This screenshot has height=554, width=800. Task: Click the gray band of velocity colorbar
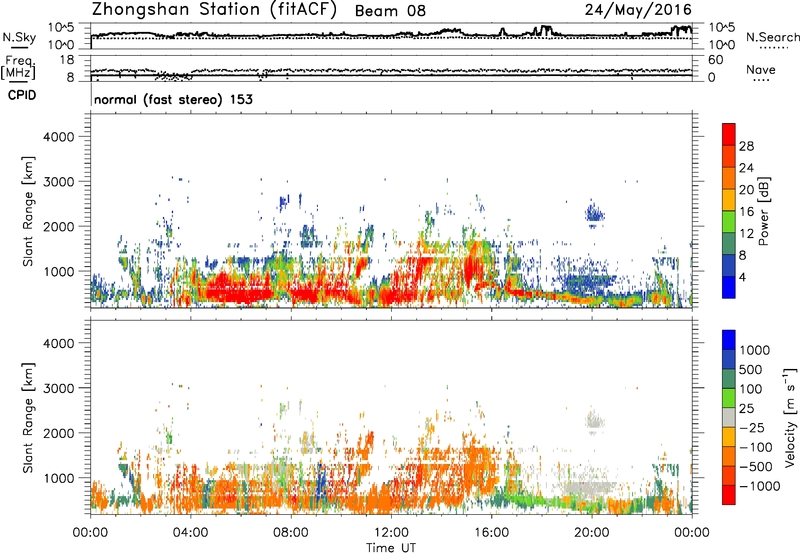729,417
